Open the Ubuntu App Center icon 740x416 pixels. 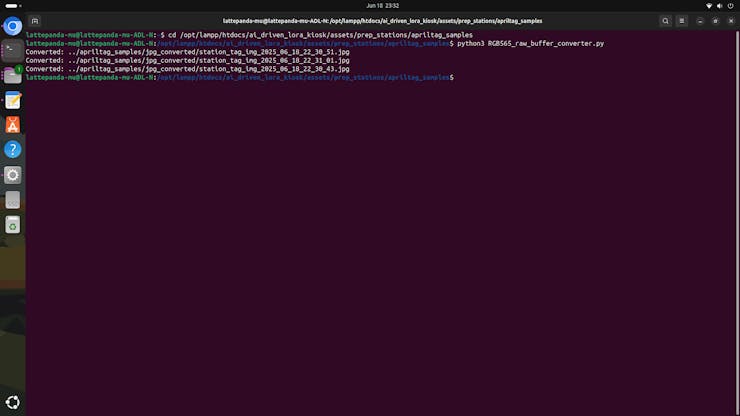click(x=13, y=125)
